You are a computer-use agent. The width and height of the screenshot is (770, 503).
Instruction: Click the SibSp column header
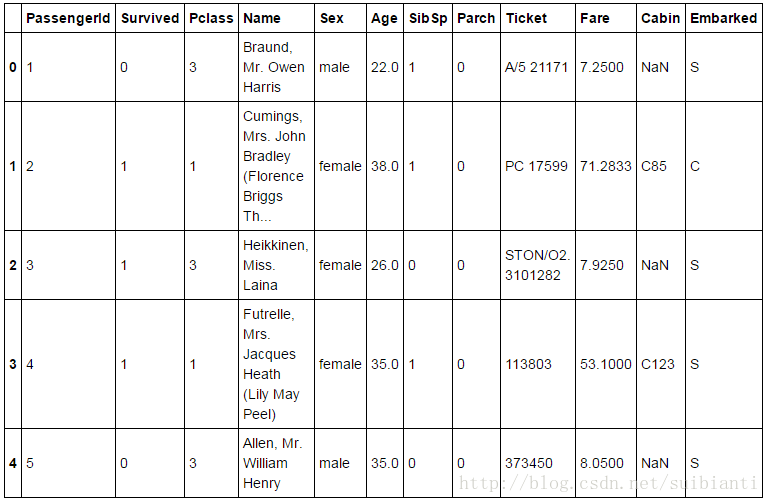pos(428,18)
